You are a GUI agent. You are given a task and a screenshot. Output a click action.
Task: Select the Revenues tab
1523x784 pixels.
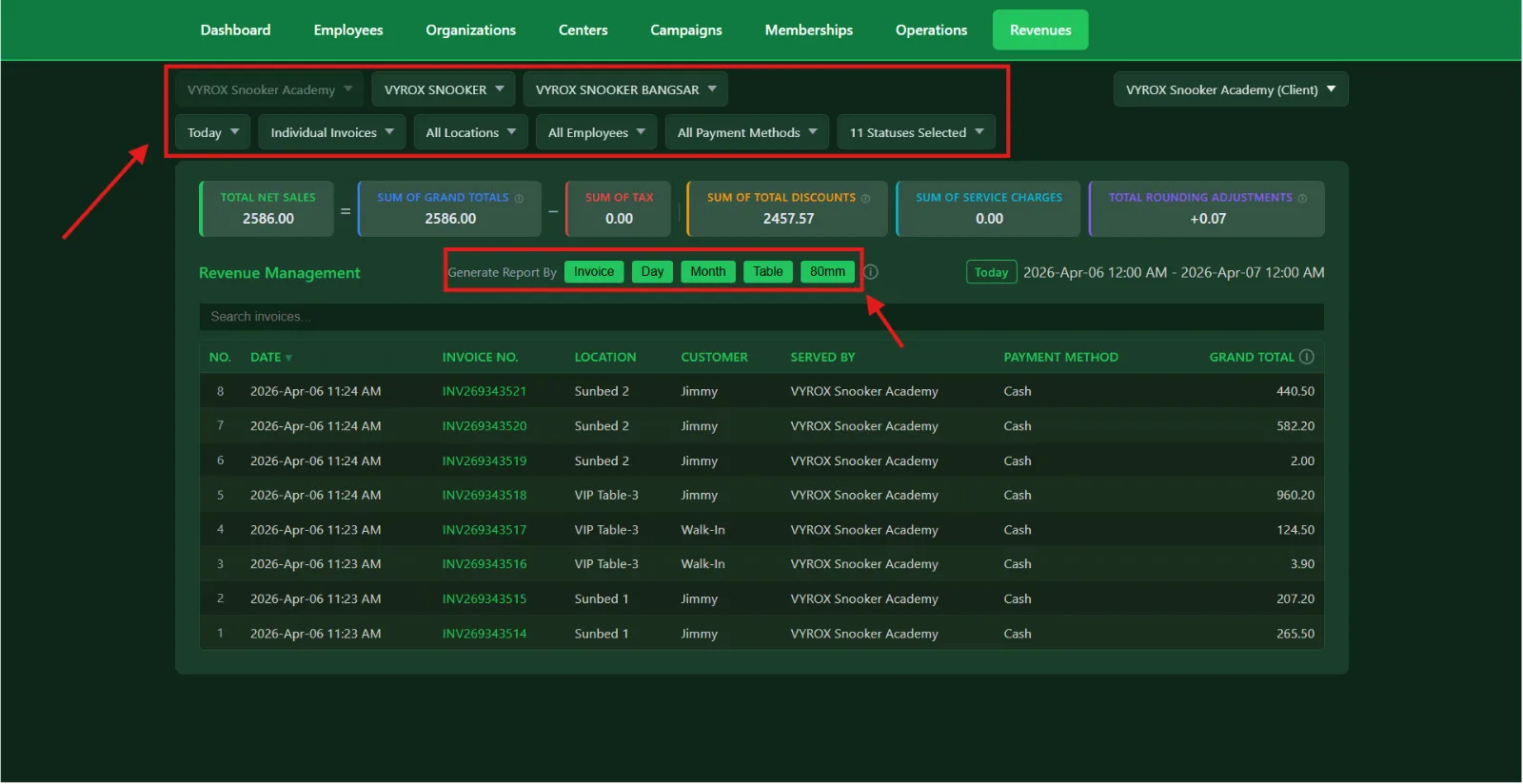pyautogui.click(x=1040, y=30)
